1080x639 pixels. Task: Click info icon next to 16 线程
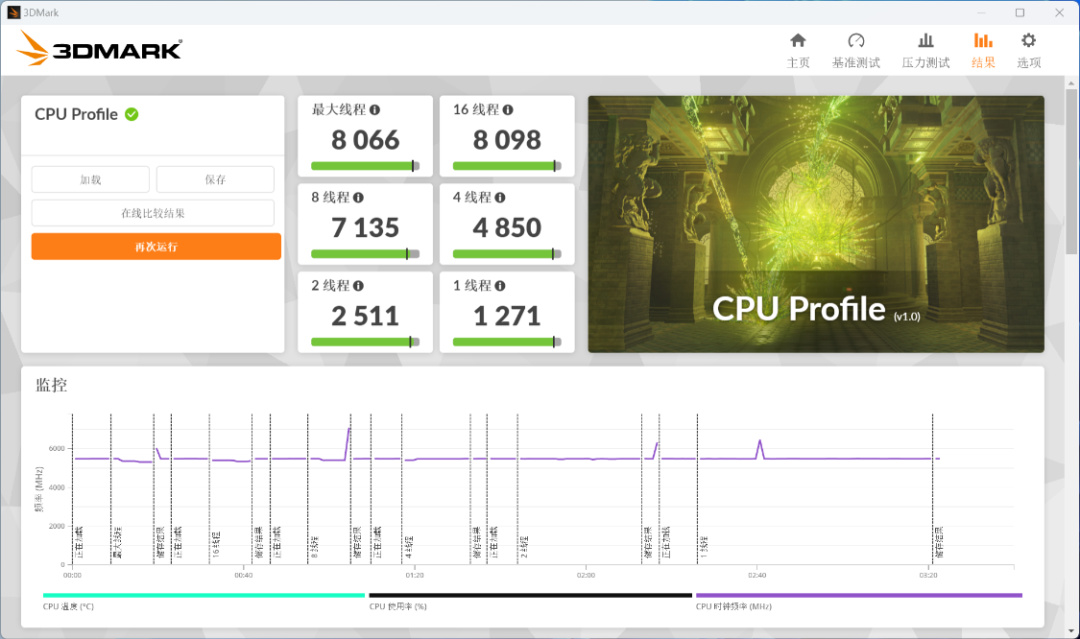pyautogui.click(x=508, y=109)
